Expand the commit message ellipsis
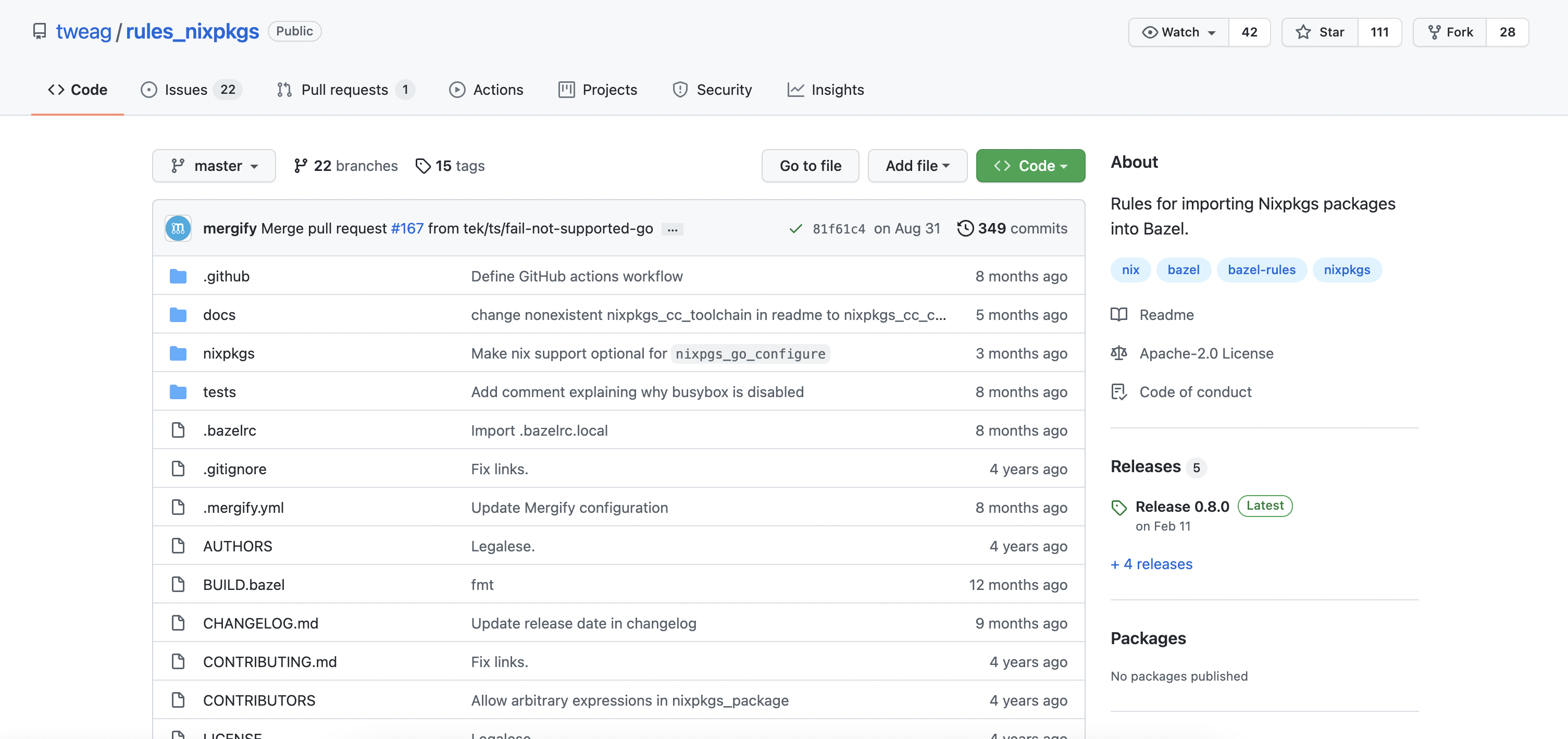The image size is (1568, 739). pos(672,229)
